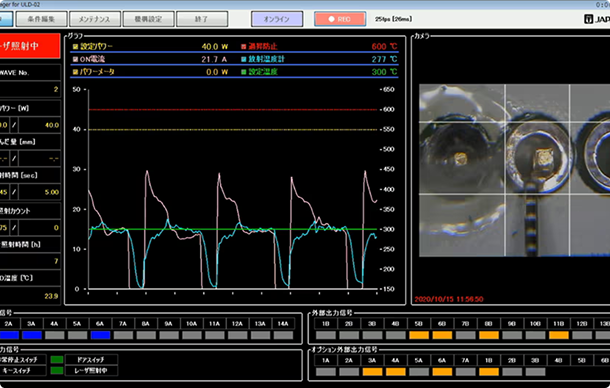Click the 終了 exit button
The height and width of the screenshot is (388, 610).
[x=202, y=19]
